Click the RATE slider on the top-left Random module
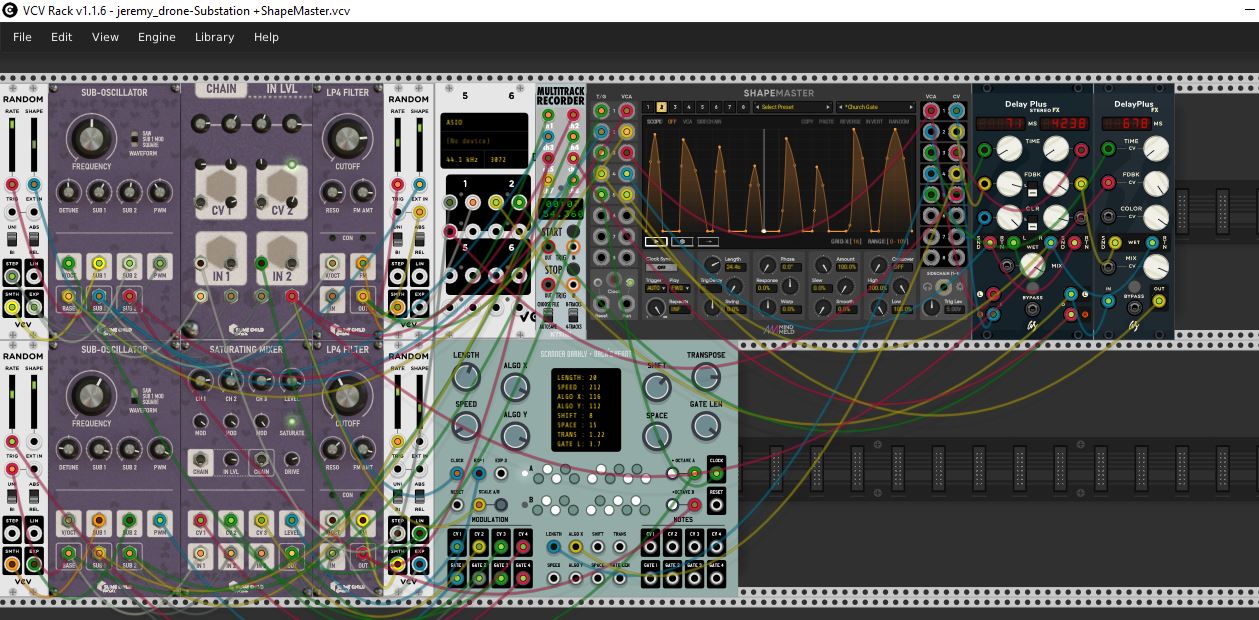Viewport: 1259px width, 620px height. [x=14, y=147]
